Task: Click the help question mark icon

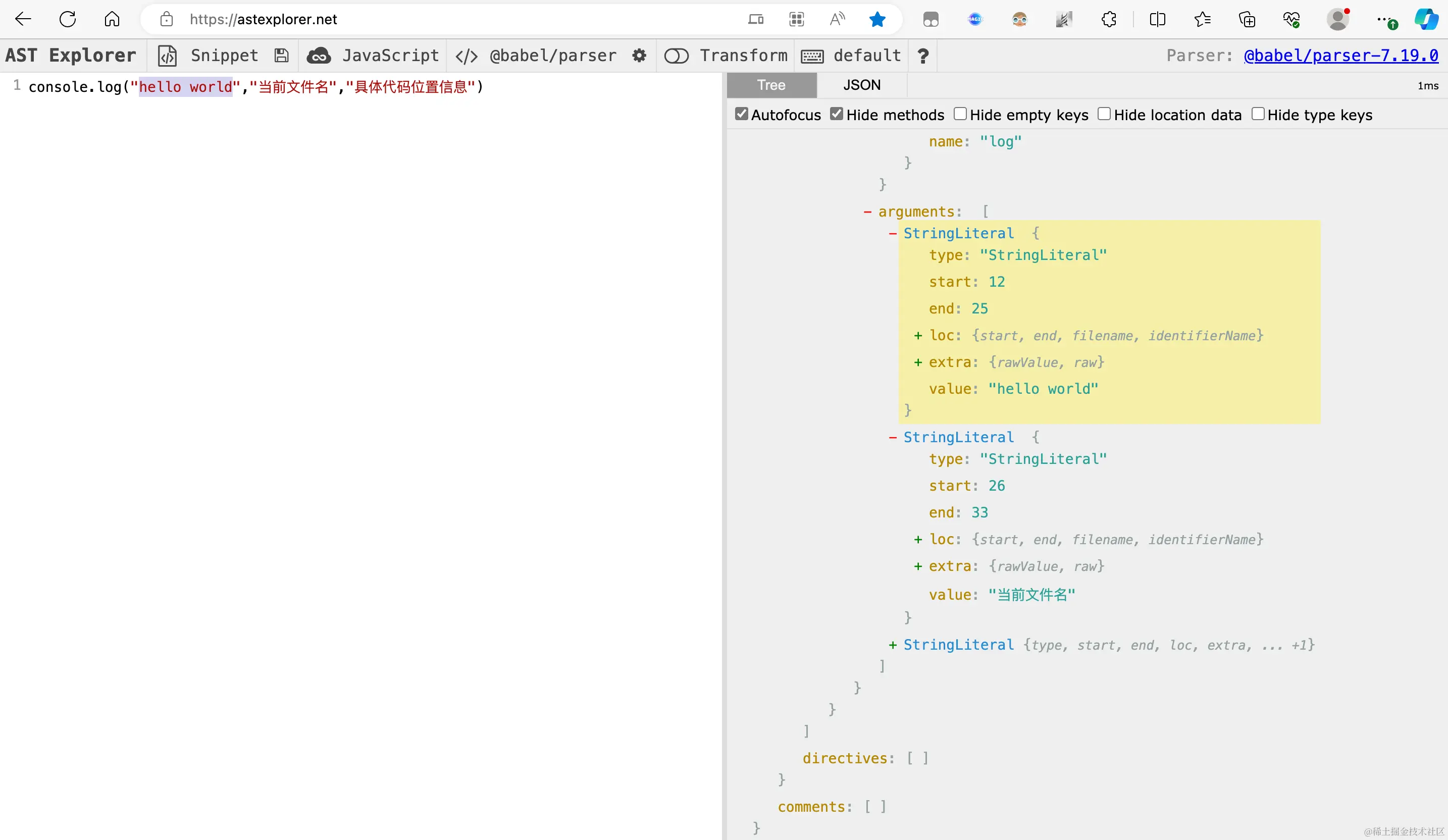Action: (x=923, y=56)
